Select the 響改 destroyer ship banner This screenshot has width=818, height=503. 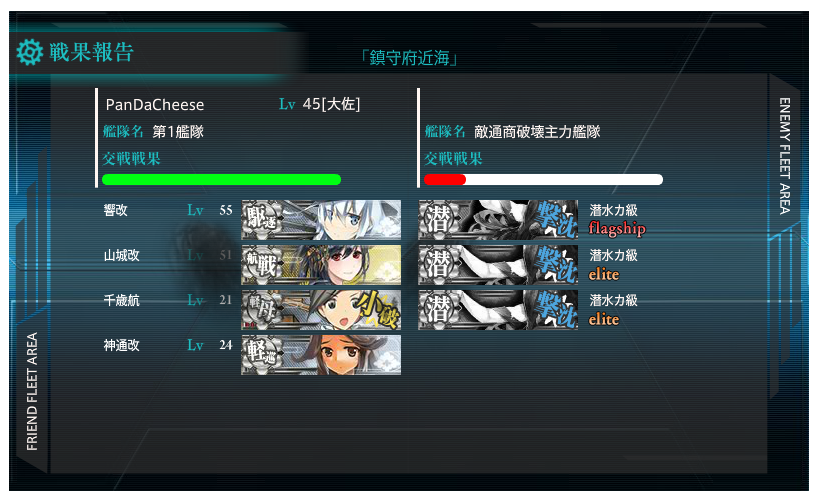(321, 220)
